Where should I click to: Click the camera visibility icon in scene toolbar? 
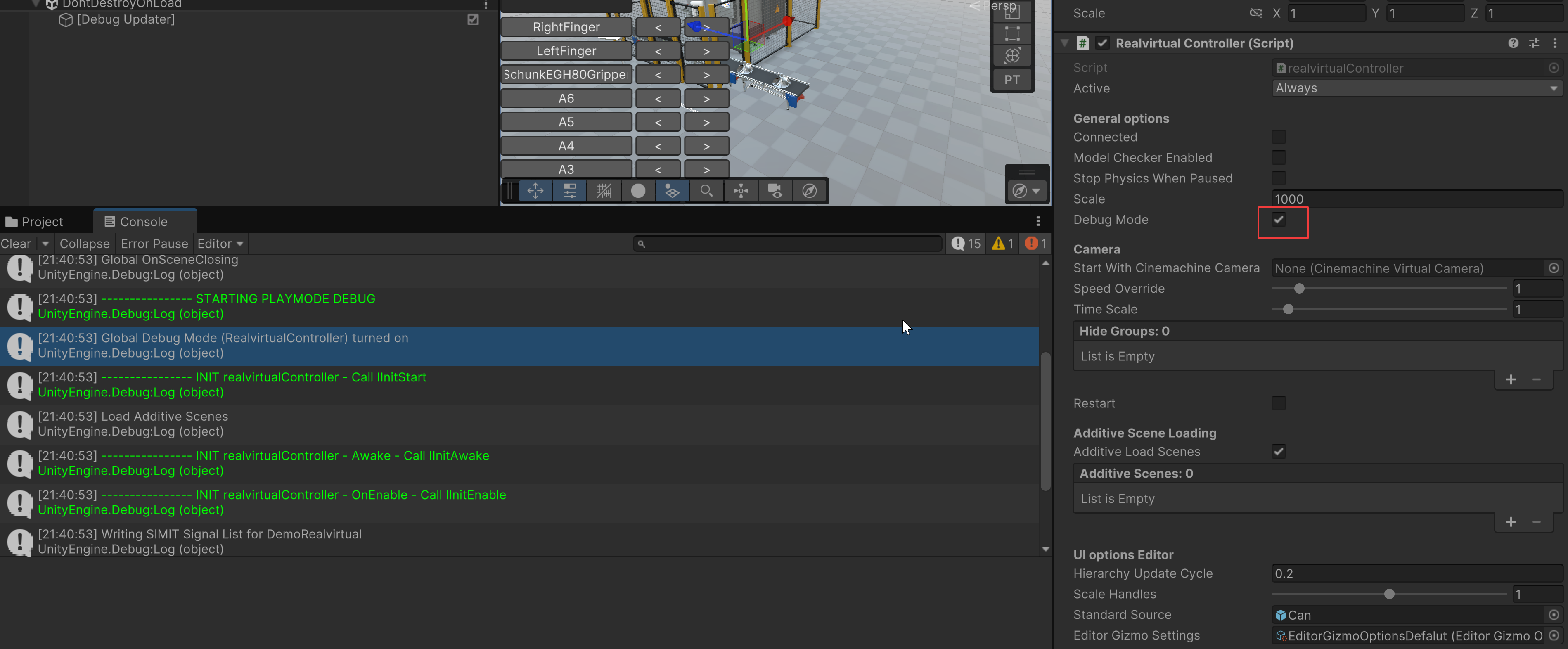point(775,191)
